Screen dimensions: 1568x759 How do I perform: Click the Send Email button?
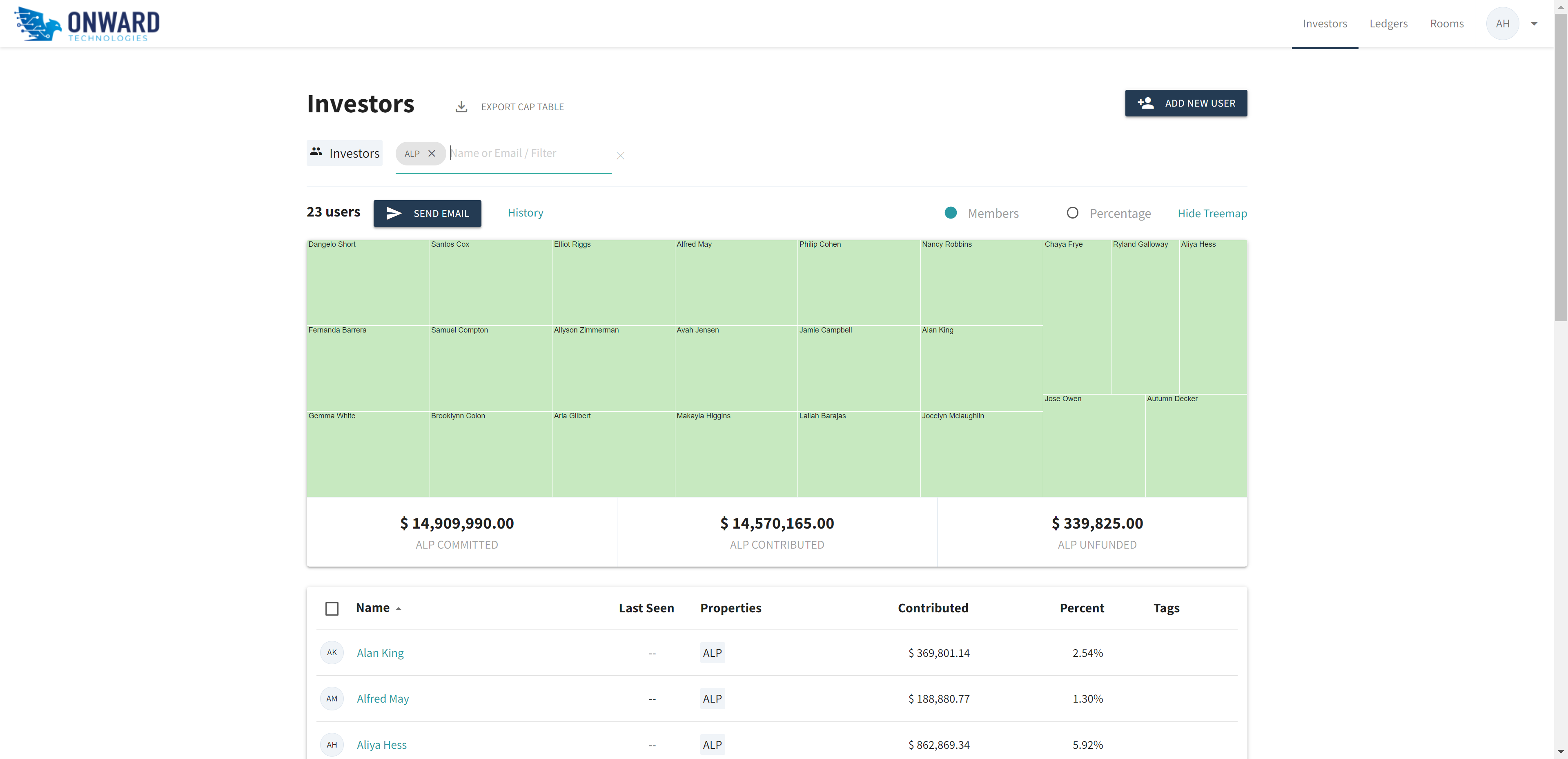(427, 213)
